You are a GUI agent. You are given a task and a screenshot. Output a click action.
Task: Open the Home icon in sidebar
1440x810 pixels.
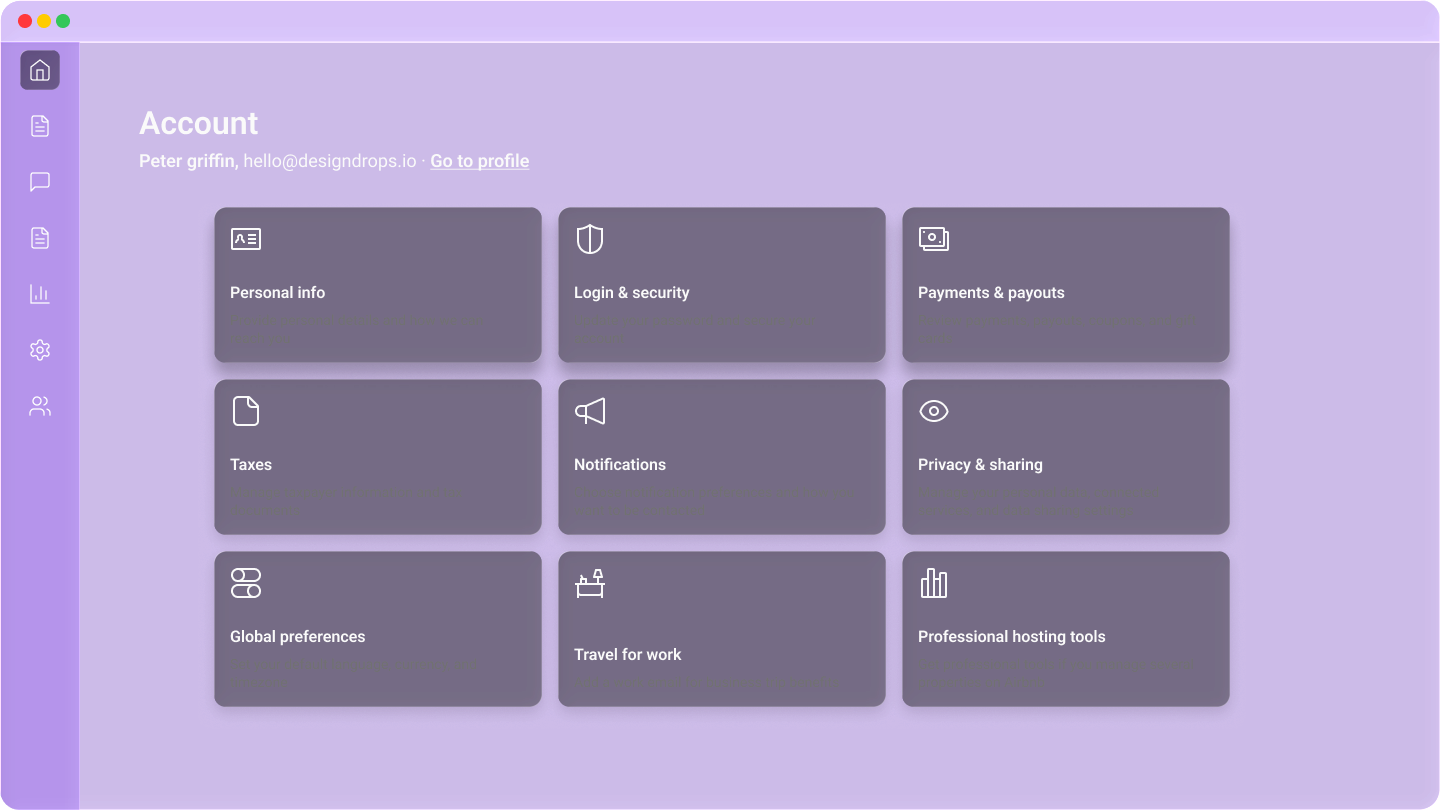click(x=40, y=70)
